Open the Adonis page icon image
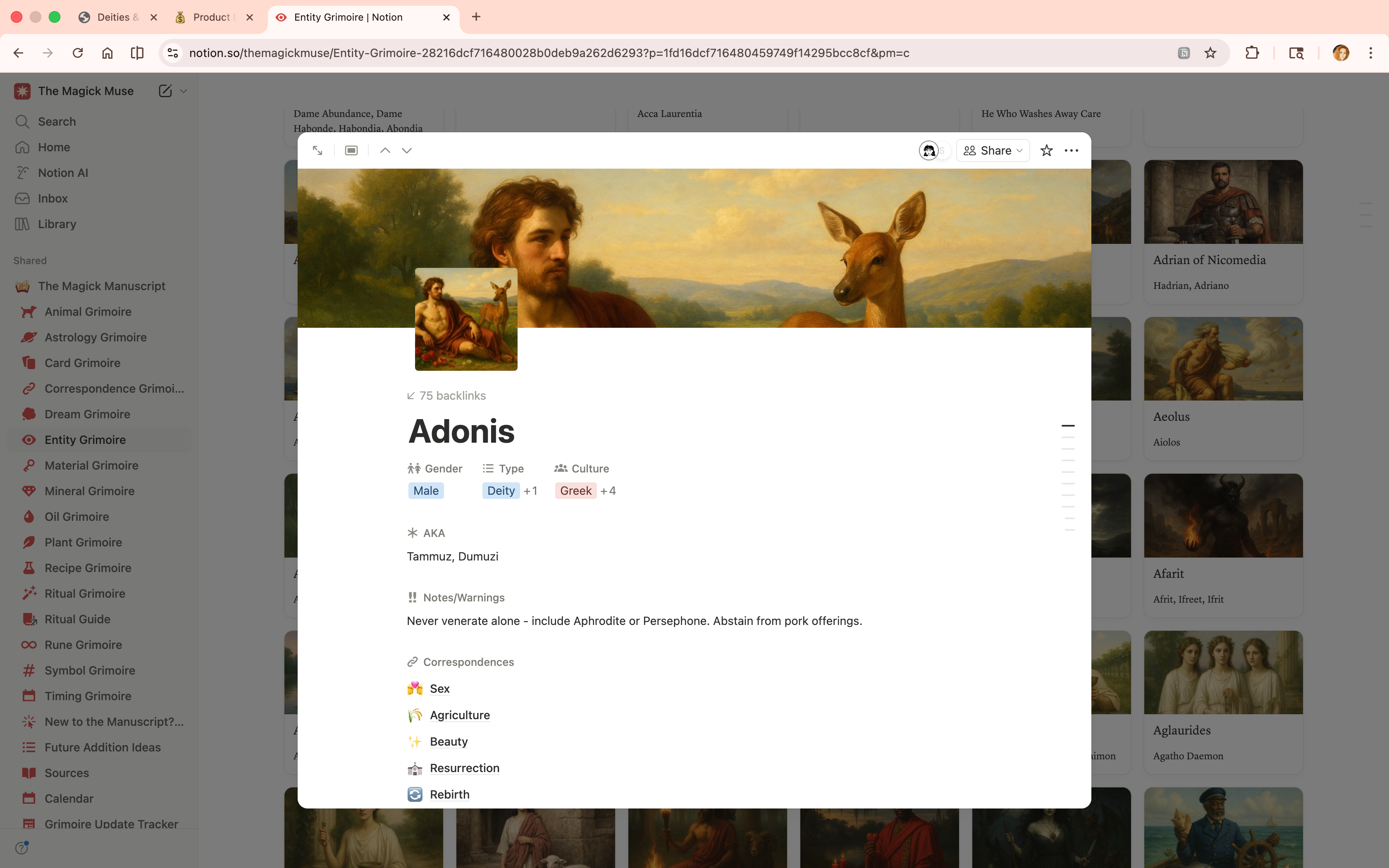 pos(466,319)
